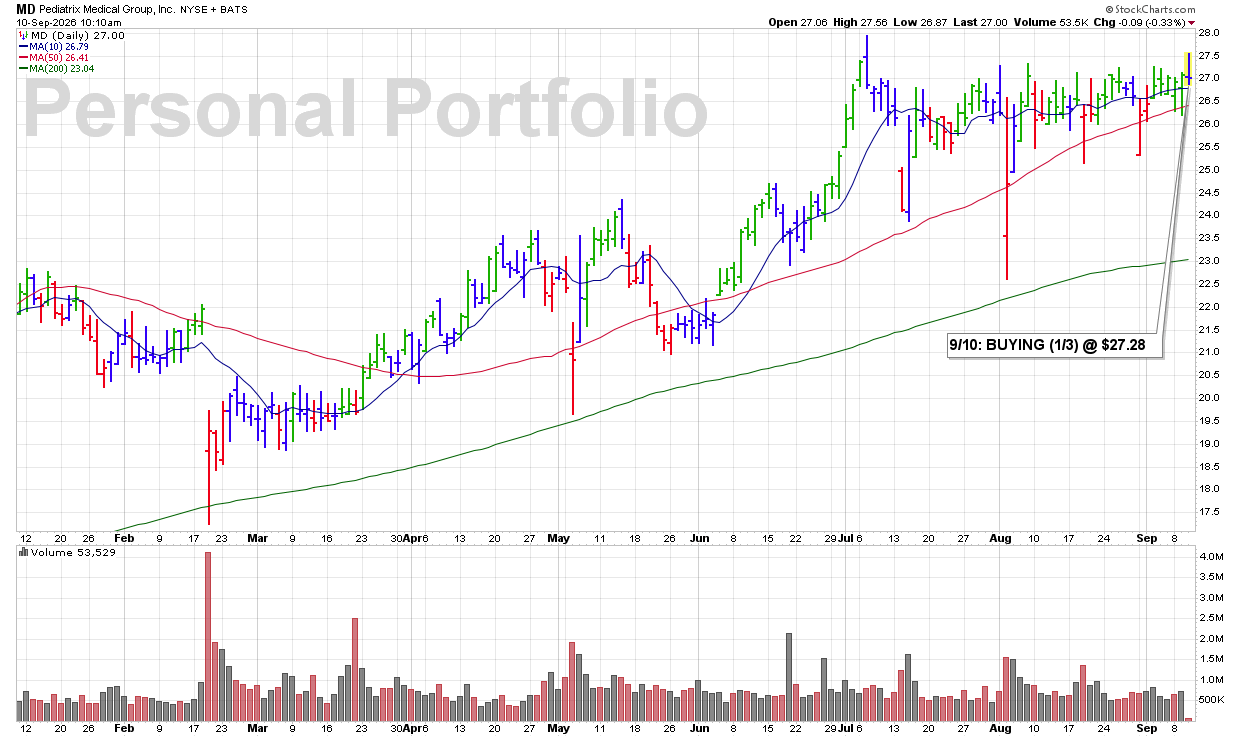The image size is (1240, 737).
Task: Click the 4.0M volume axis label
Action: pyautogui.click(x=1210, y=557)
